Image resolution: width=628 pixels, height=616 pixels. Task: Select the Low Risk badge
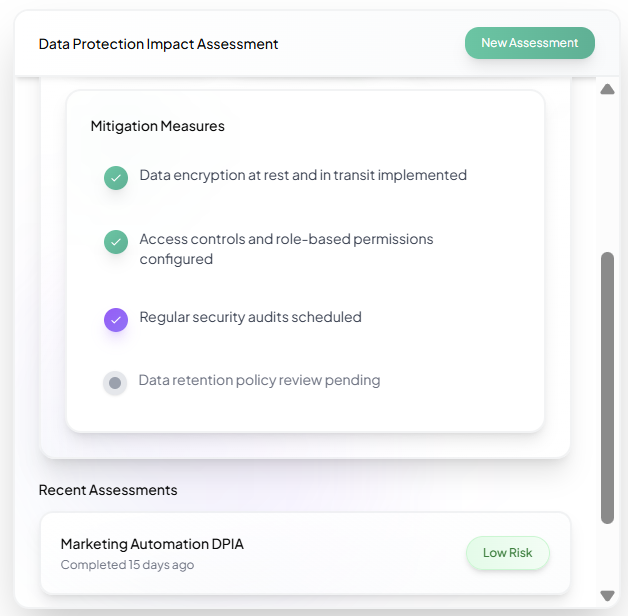(x=508, y=553)
